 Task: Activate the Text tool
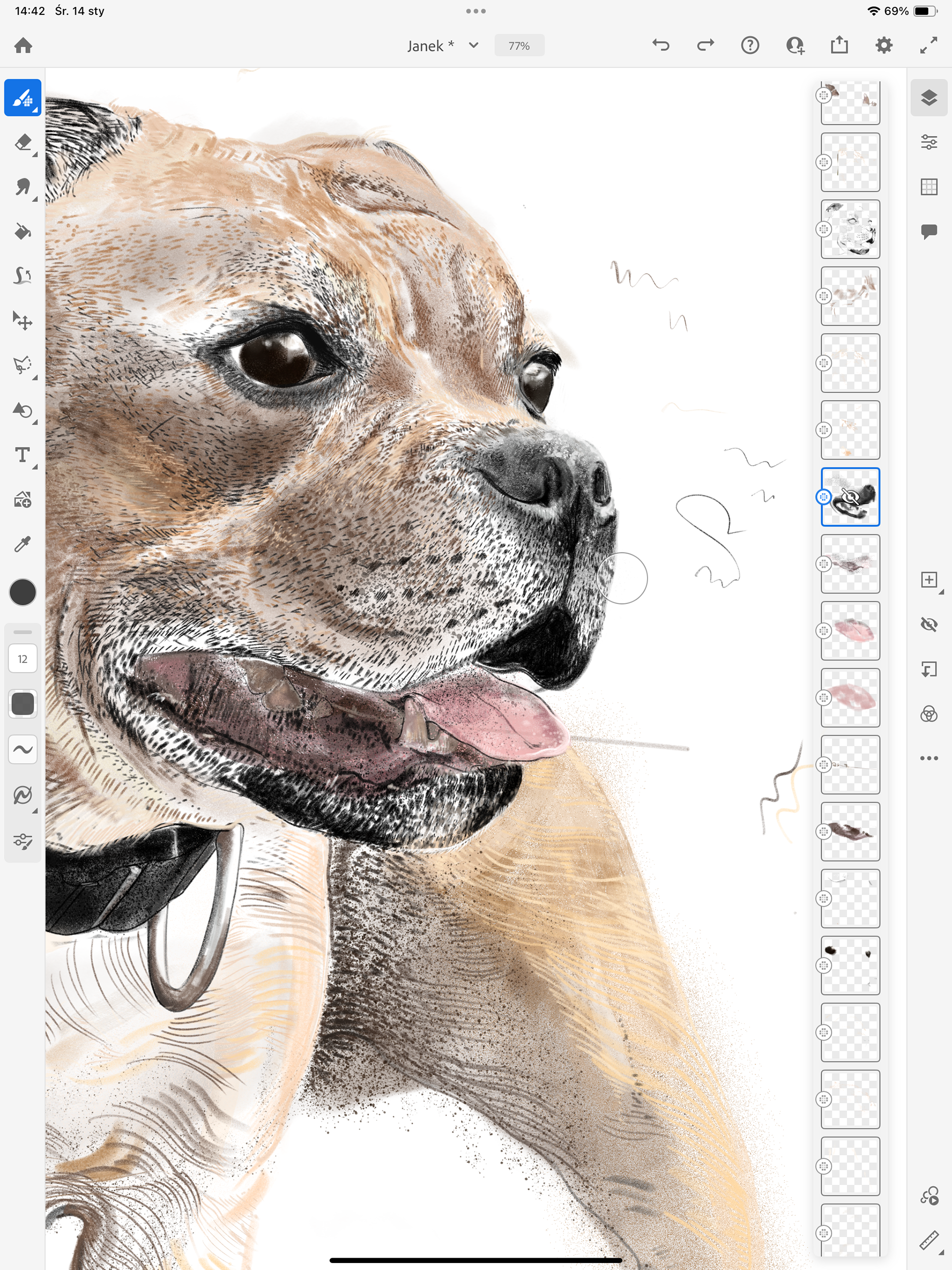[x=22, y=455]
